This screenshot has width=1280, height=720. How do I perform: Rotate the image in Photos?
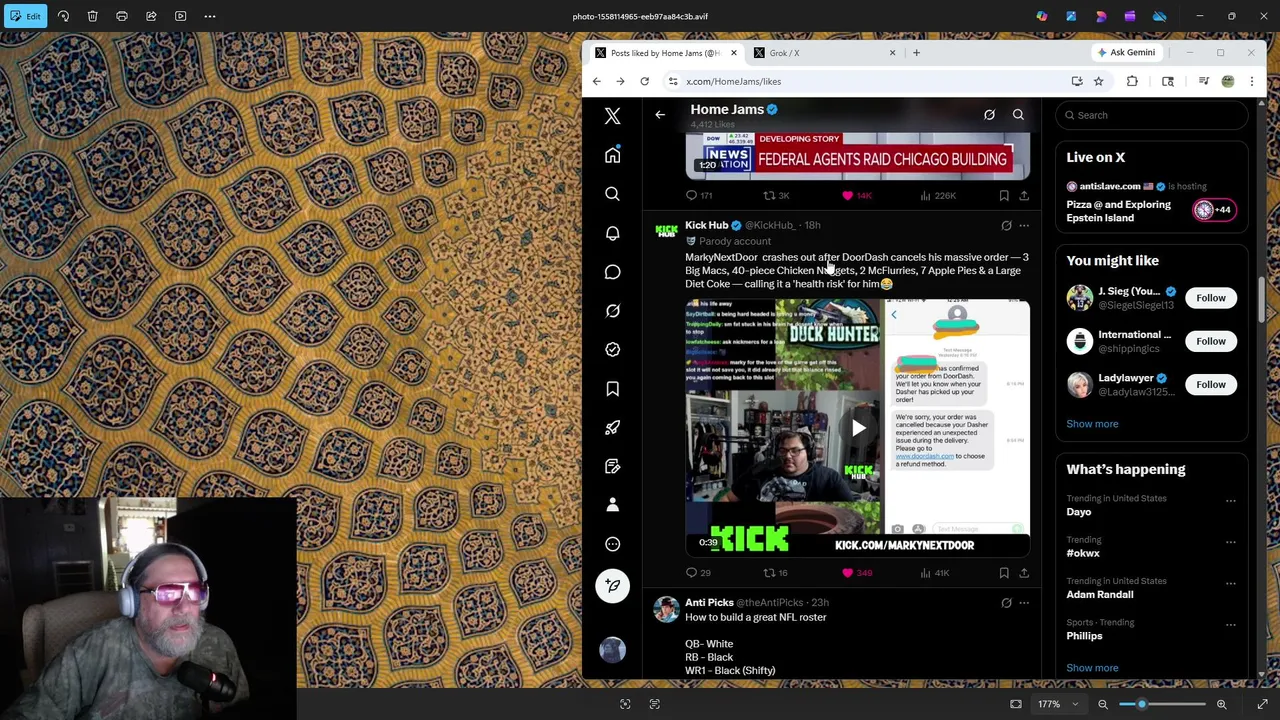coord(63,16)
